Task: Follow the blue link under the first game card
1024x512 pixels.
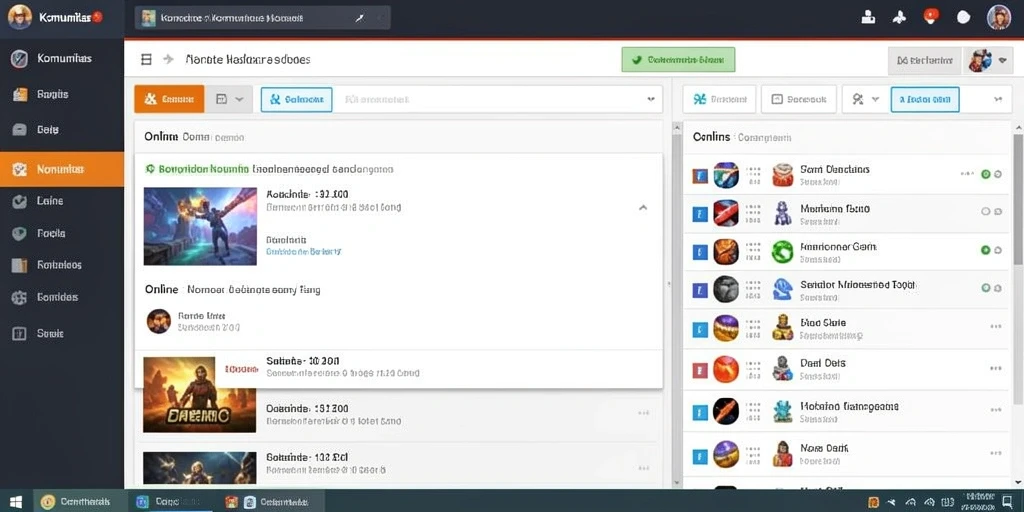Action: [303, 251]
